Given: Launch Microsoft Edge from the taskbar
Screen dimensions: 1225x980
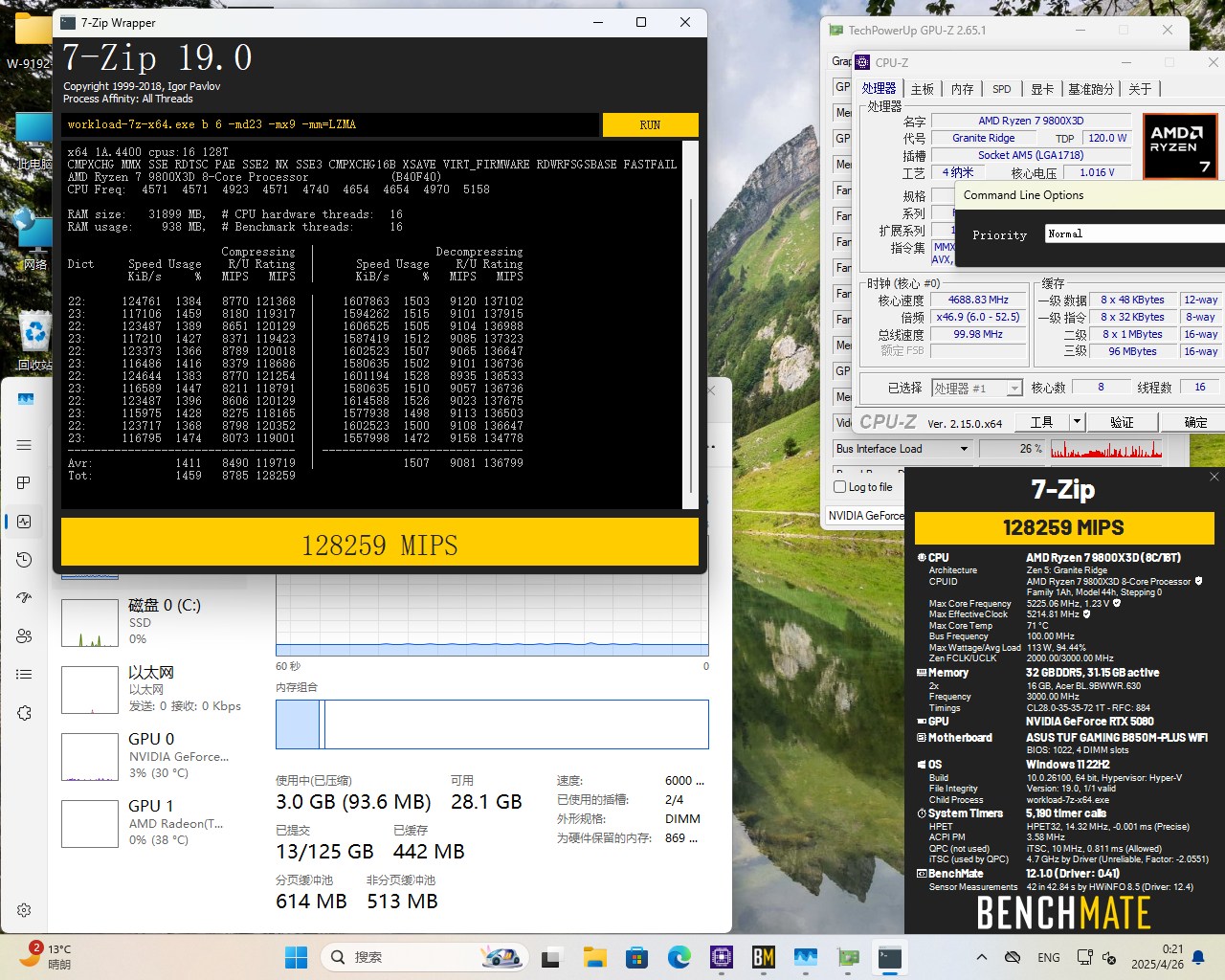Looking at the screenshot, I should [679, 957].
